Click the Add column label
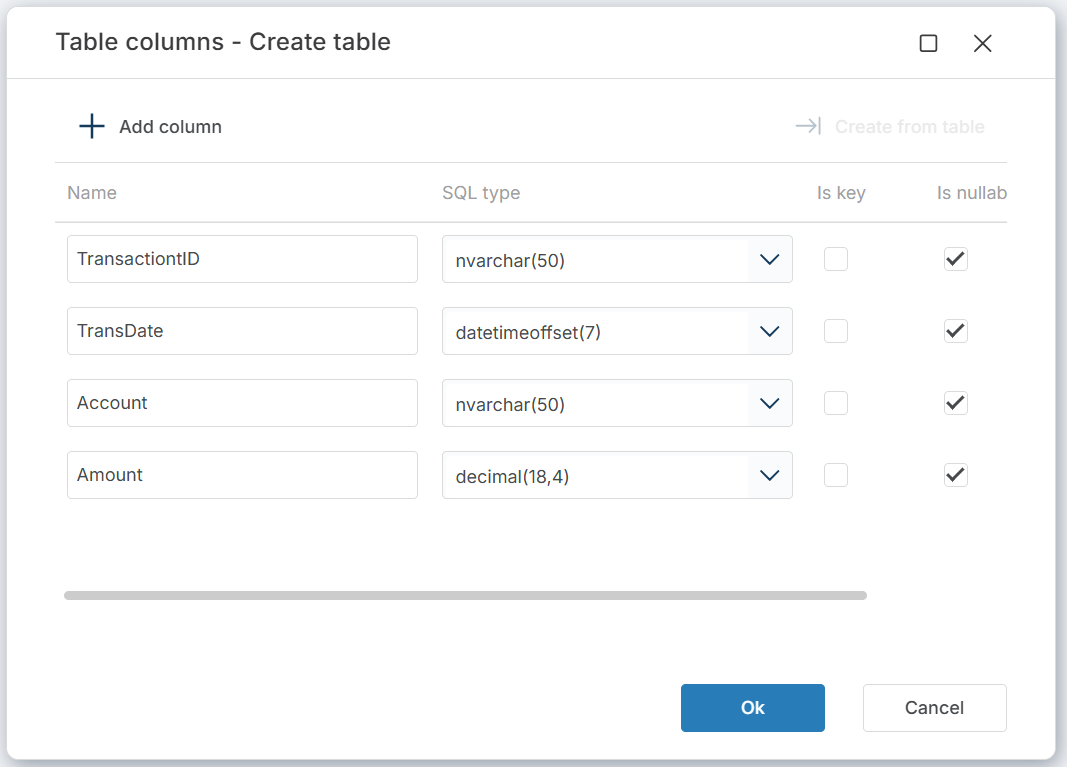 click(x=170, y=127)
